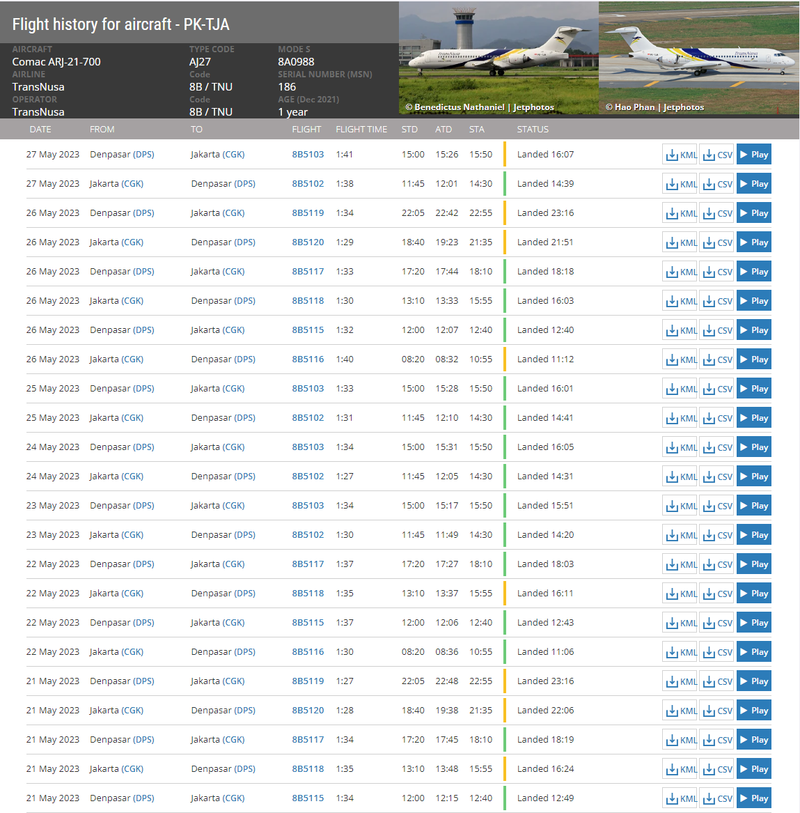Screen dimensions: 800x813
Task: Open flight 8B5116 link on 26 May
Action: click(x=307, y=359)
